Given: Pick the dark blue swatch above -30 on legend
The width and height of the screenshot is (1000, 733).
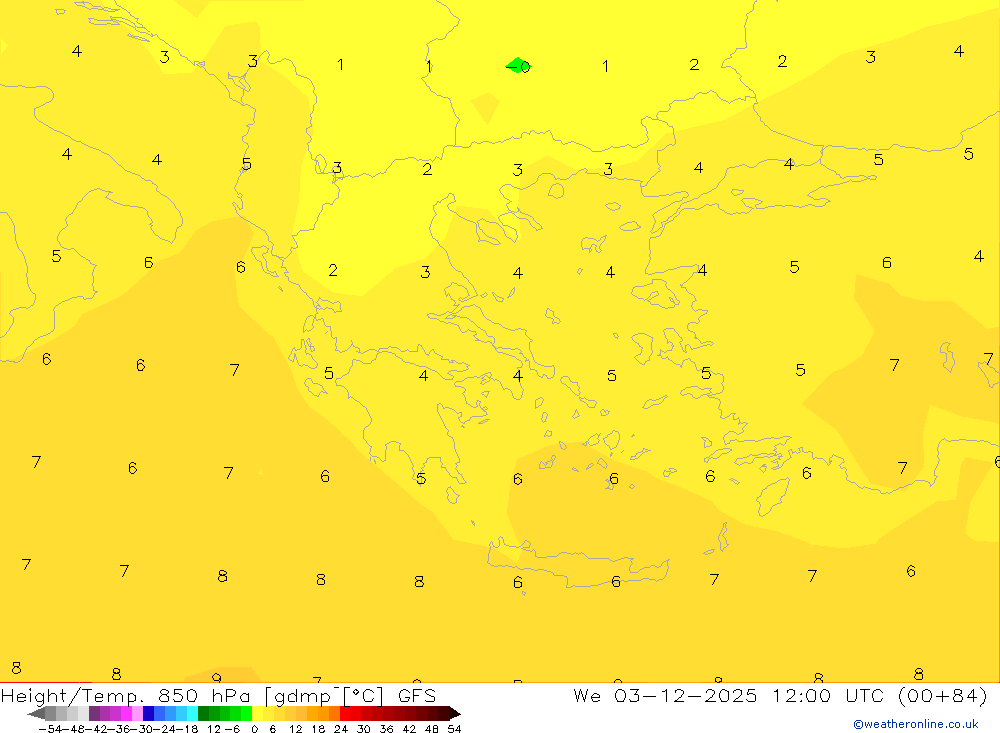Looking at the screenshot, I should pyautogui.click(x=148, y=713).
